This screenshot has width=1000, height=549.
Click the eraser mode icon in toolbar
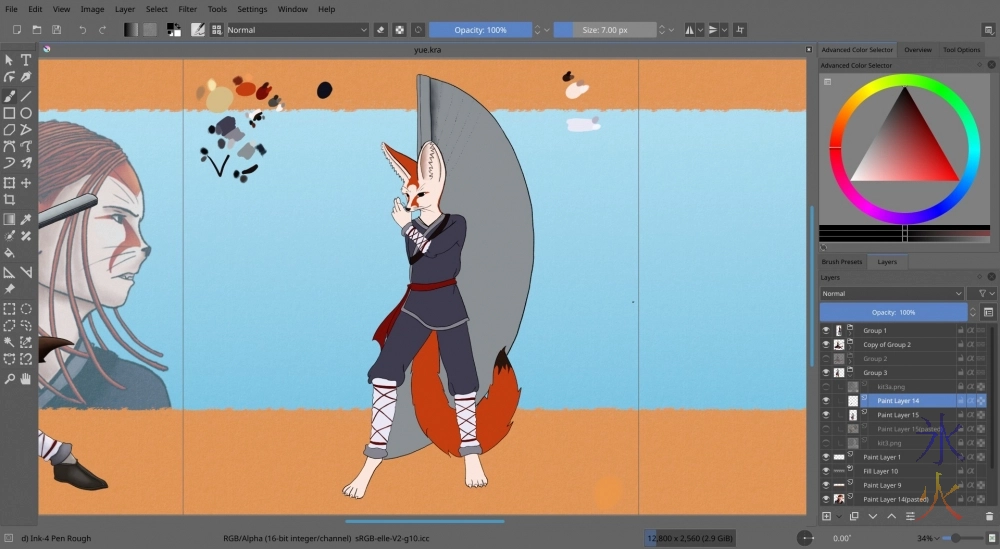pos(380,30)
